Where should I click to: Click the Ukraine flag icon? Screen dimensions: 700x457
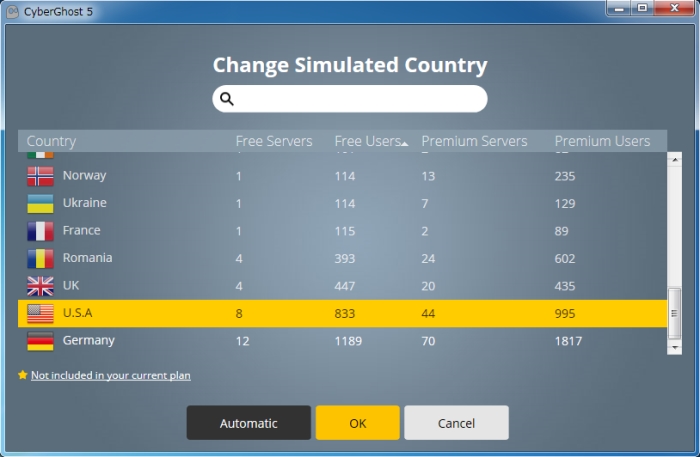[x=40, y=204]
